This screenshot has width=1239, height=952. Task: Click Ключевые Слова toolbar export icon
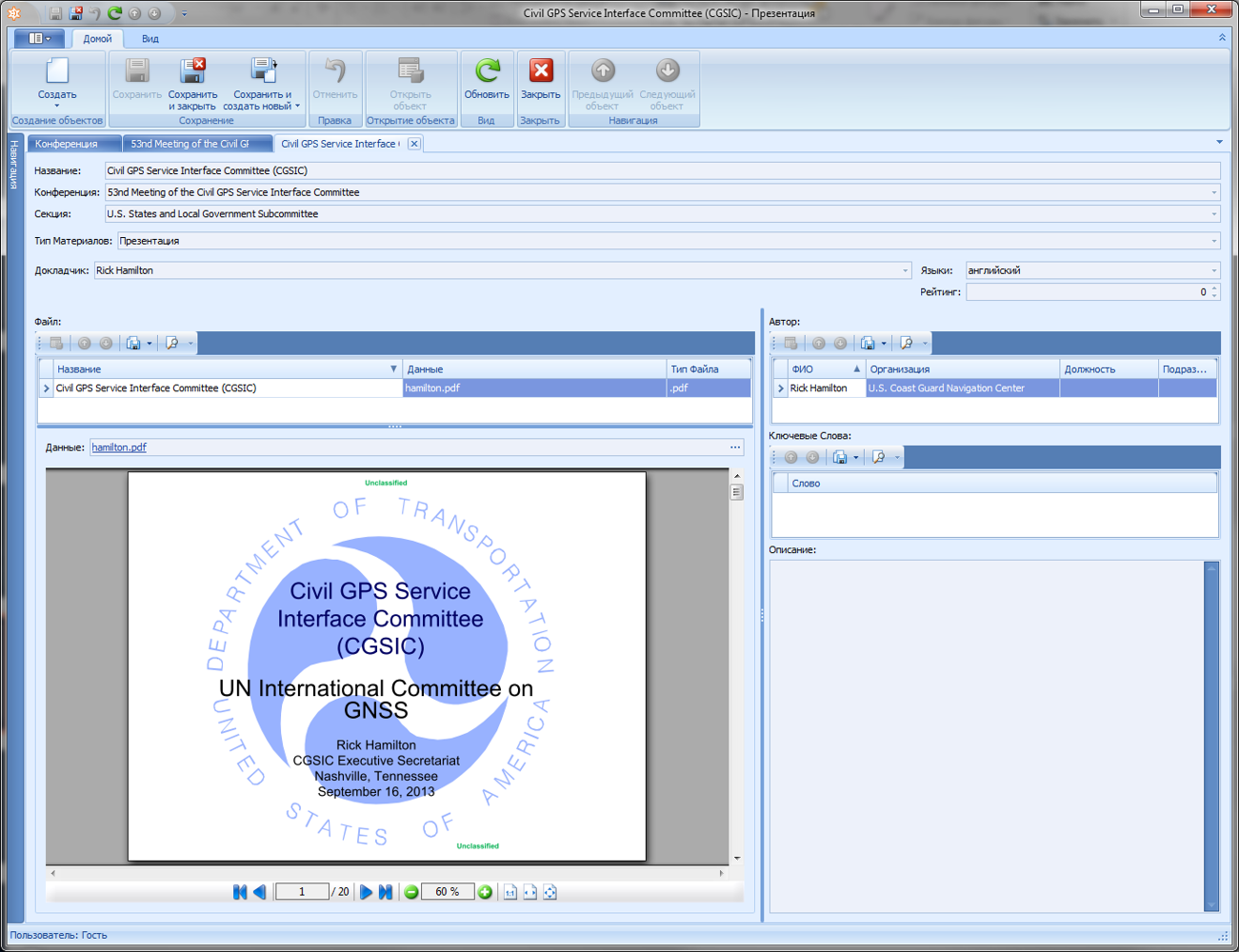click(x=840, y=457)
